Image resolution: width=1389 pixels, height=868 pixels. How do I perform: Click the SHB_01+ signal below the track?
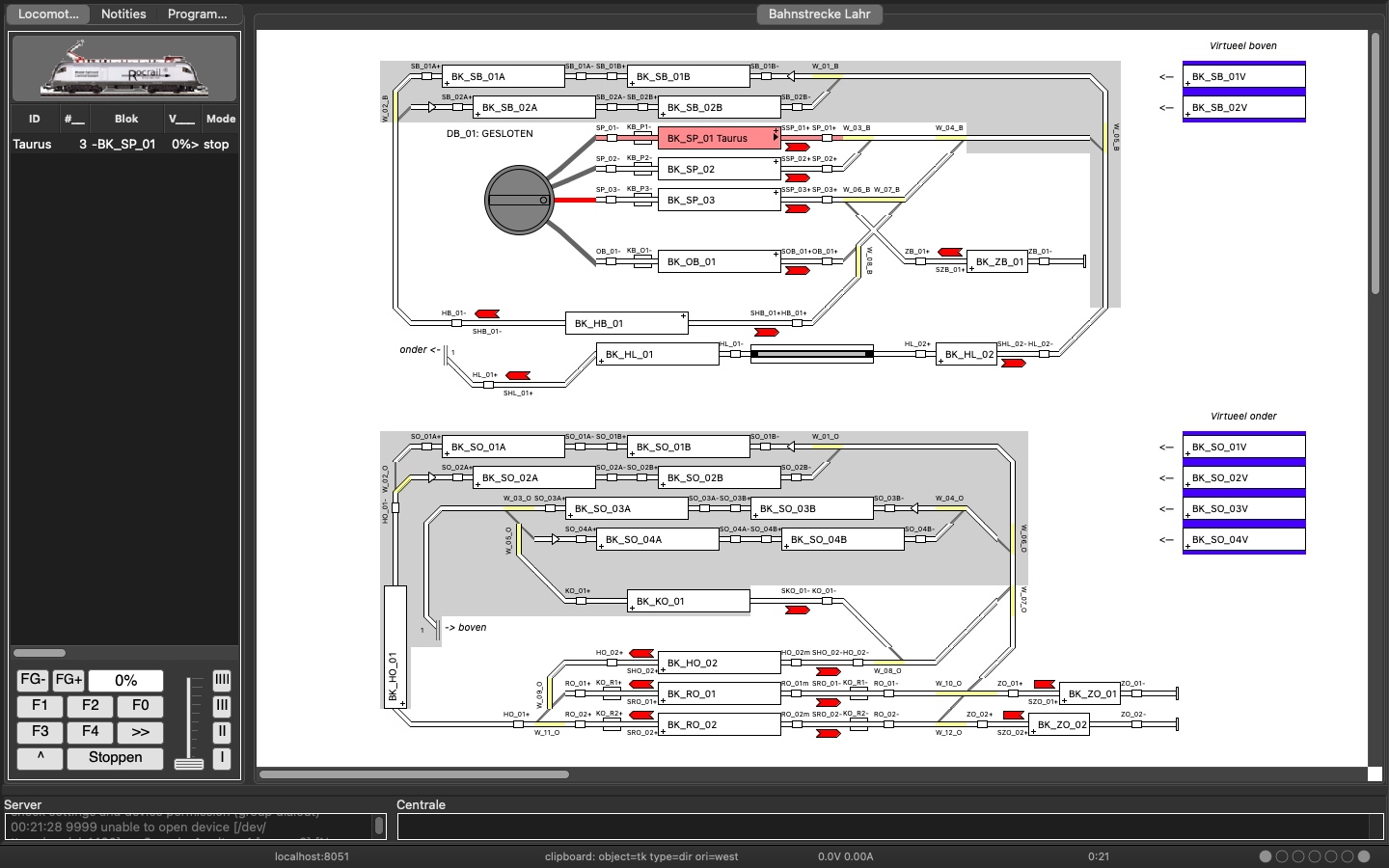click(767, 333)
